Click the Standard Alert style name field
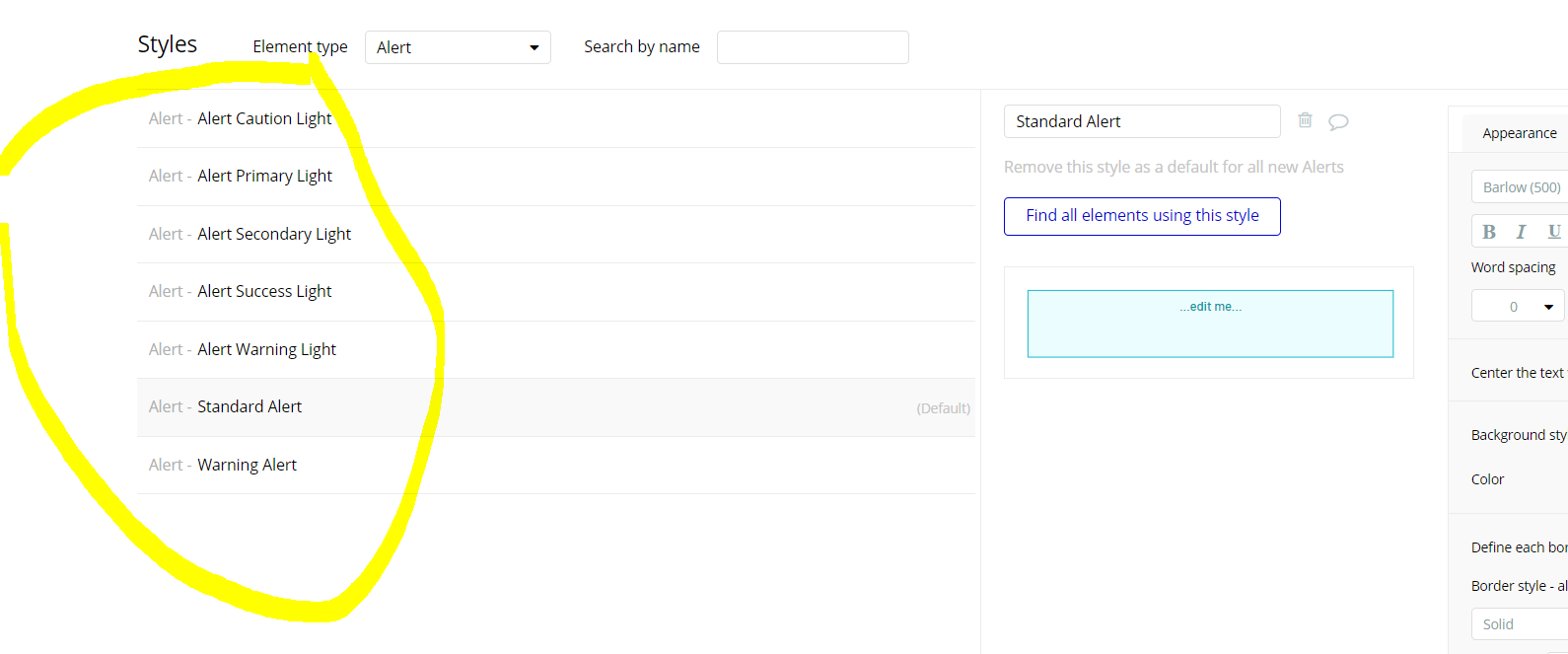This screenshot has width=1568, height=654. click(x=1142, y=121)
